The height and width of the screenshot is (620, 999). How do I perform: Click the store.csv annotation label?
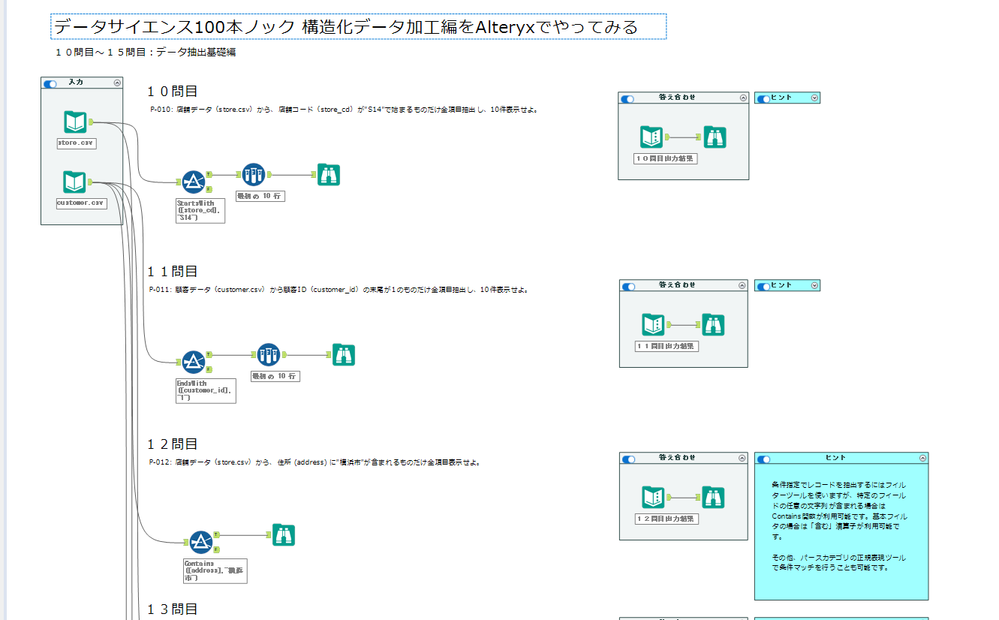(x=76, y=143)
